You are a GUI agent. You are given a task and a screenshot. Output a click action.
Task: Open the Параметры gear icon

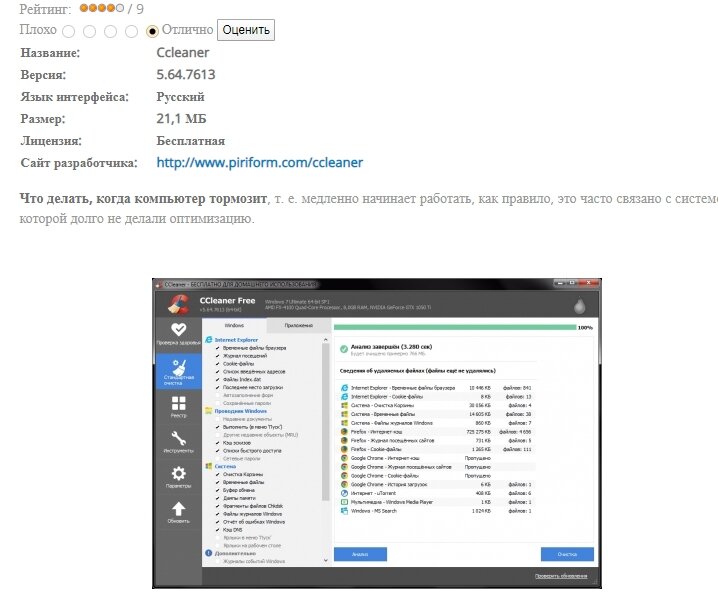click(x=179, y=473)
